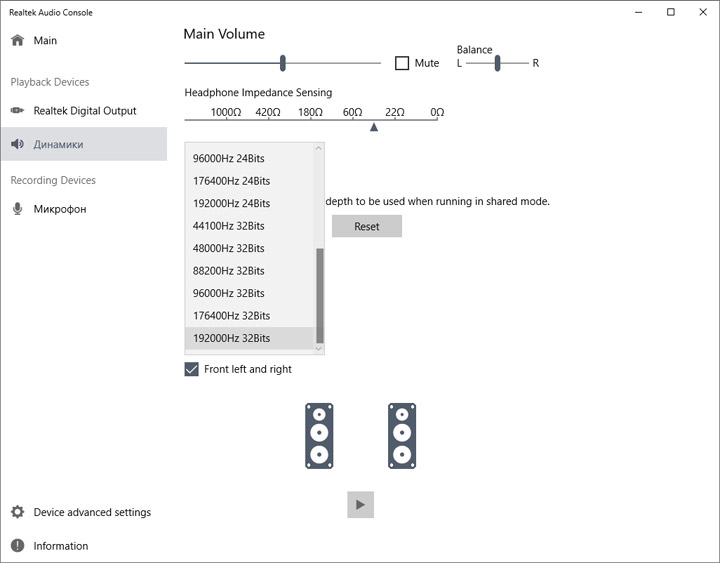The width and height of the screenshot is (720, 563).
Task: Click the 420Ω impedance label
Action: point(268,112)
